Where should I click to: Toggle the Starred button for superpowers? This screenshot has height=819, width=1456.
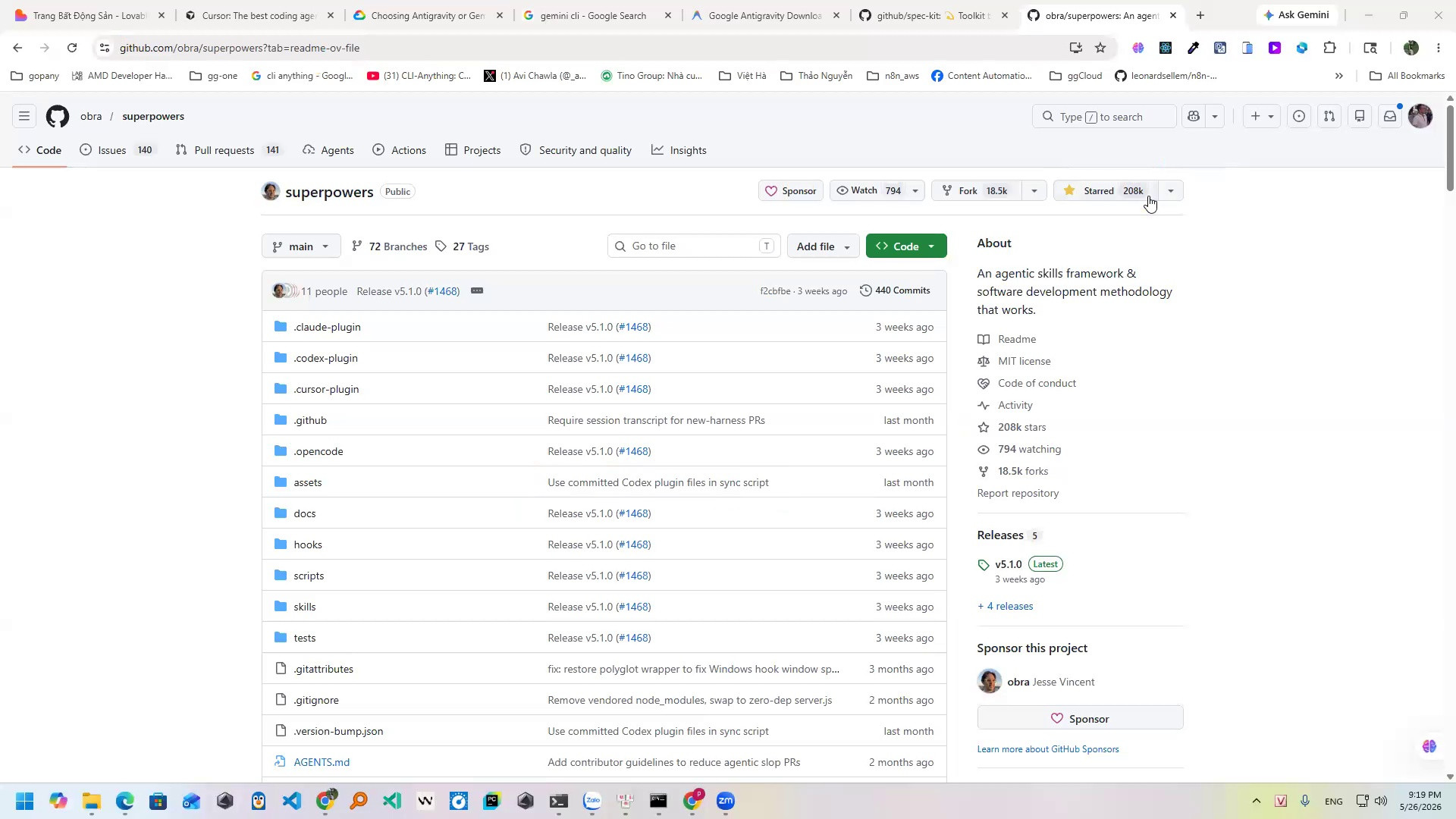(1106, 191)
